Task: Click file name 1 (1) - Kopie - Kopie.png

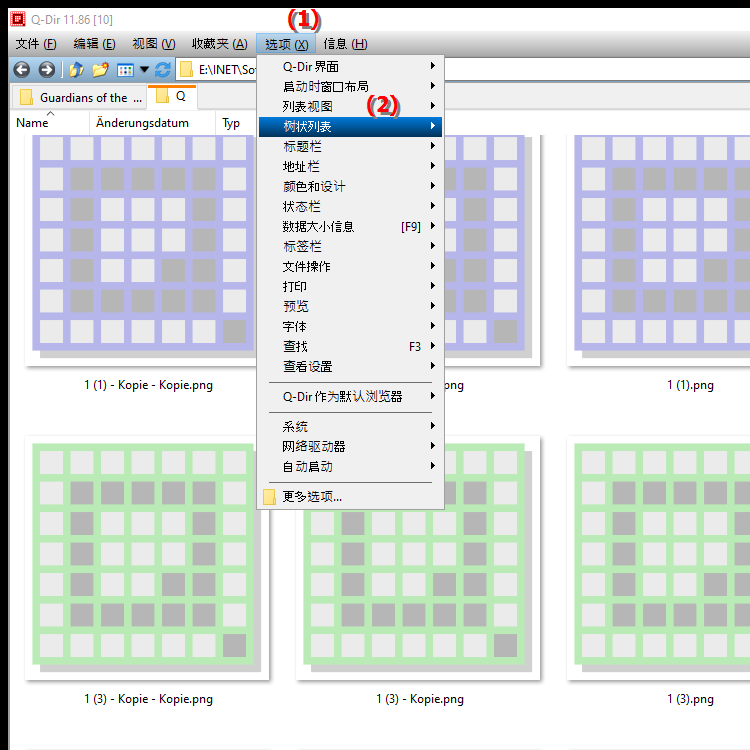Action: [x=149, y=385]
